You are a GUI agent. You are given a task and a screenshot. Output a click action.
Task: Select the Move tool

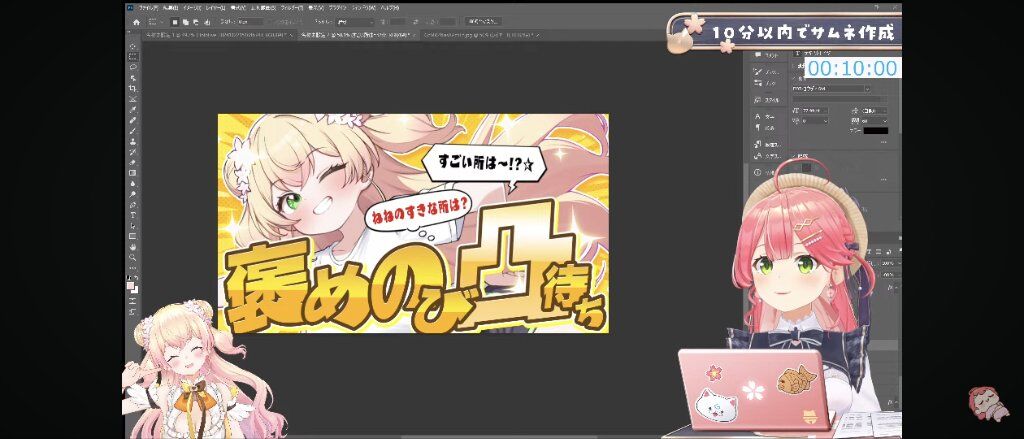coord(133,46)
